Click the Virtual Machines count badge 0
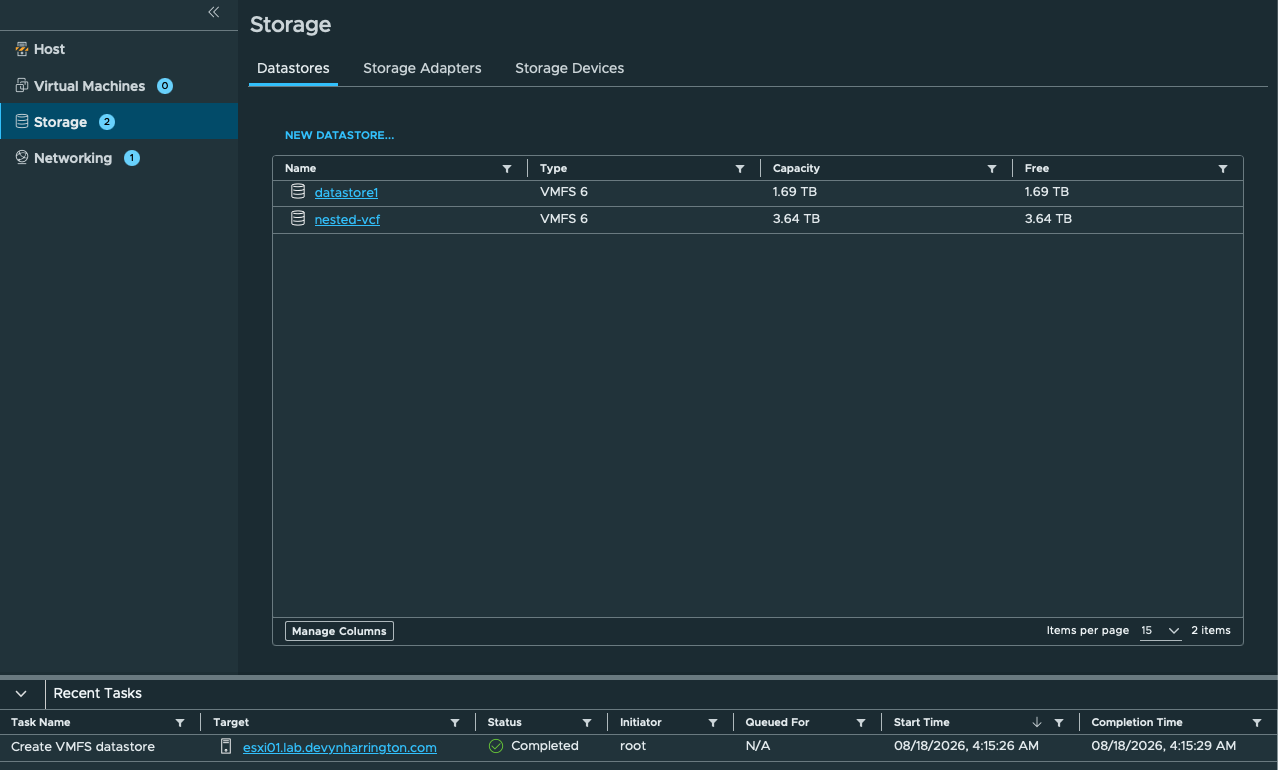This screenshot has width=1278, height=770. (x=165, y=86)
